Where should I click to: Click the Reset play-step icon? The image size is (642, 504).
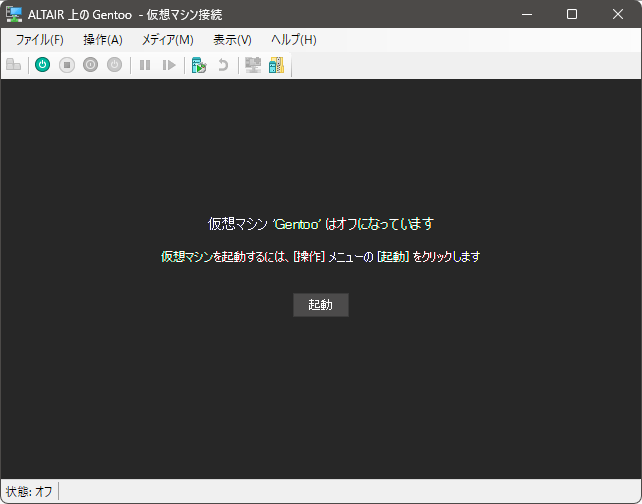pos(169,65)
